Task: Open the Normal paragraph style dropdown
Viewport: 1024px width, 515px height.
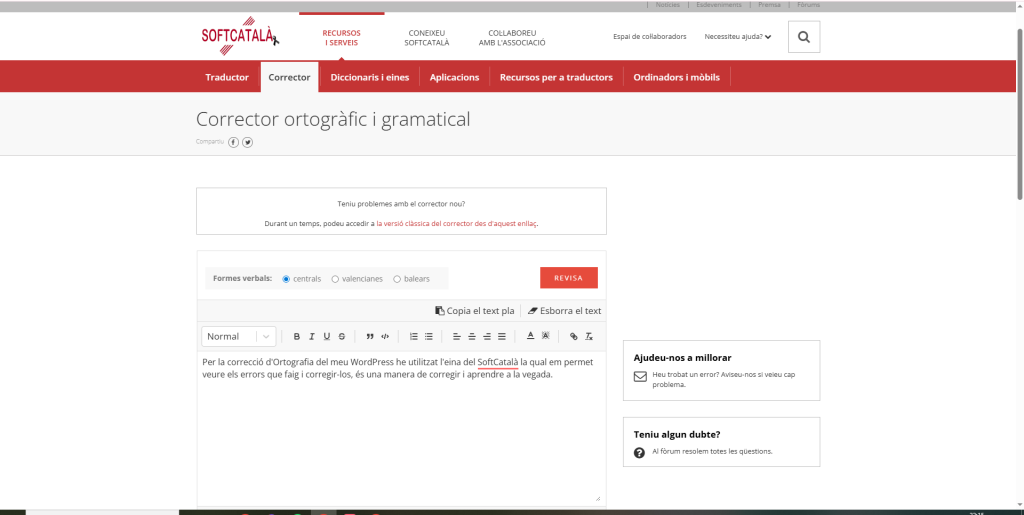Action: point(238,337)
